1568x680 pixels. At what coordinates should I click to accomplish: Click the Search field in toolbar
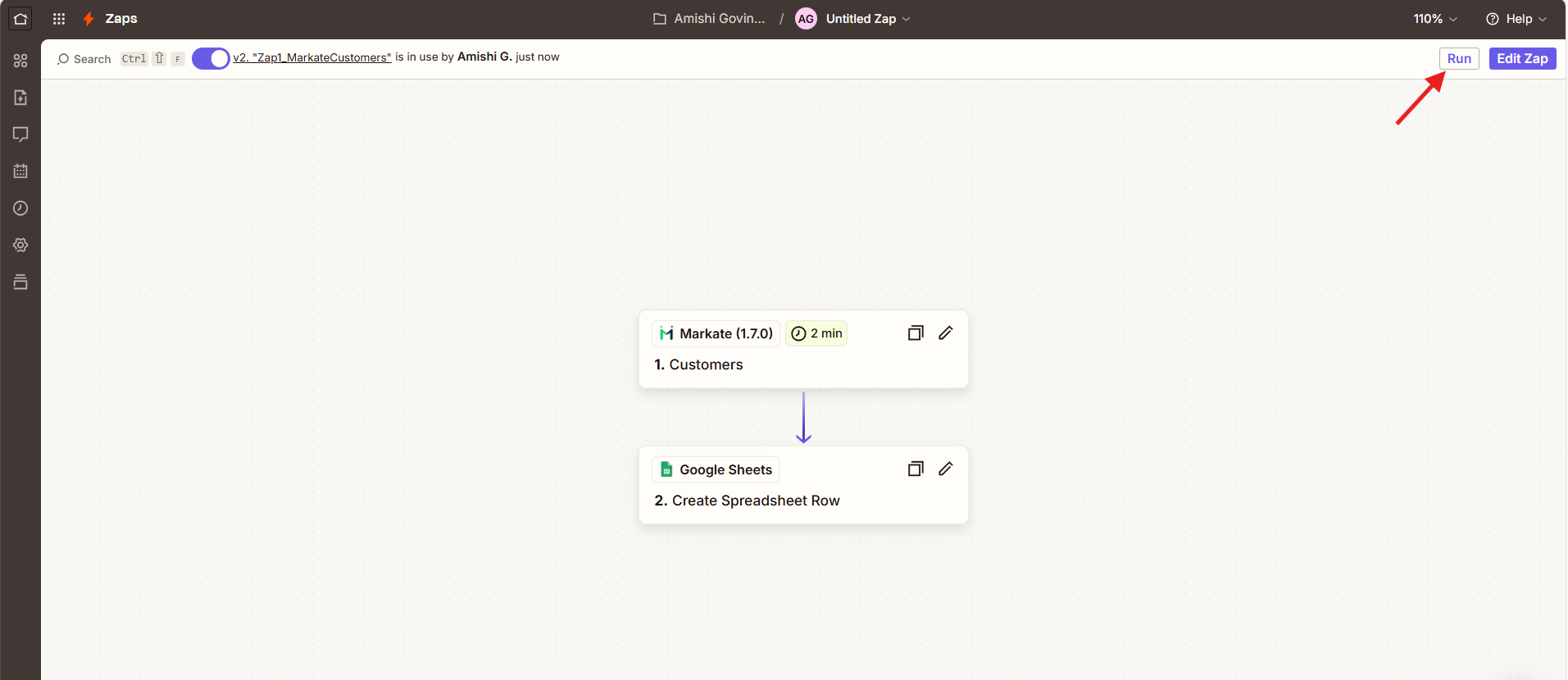coord(92,59)
